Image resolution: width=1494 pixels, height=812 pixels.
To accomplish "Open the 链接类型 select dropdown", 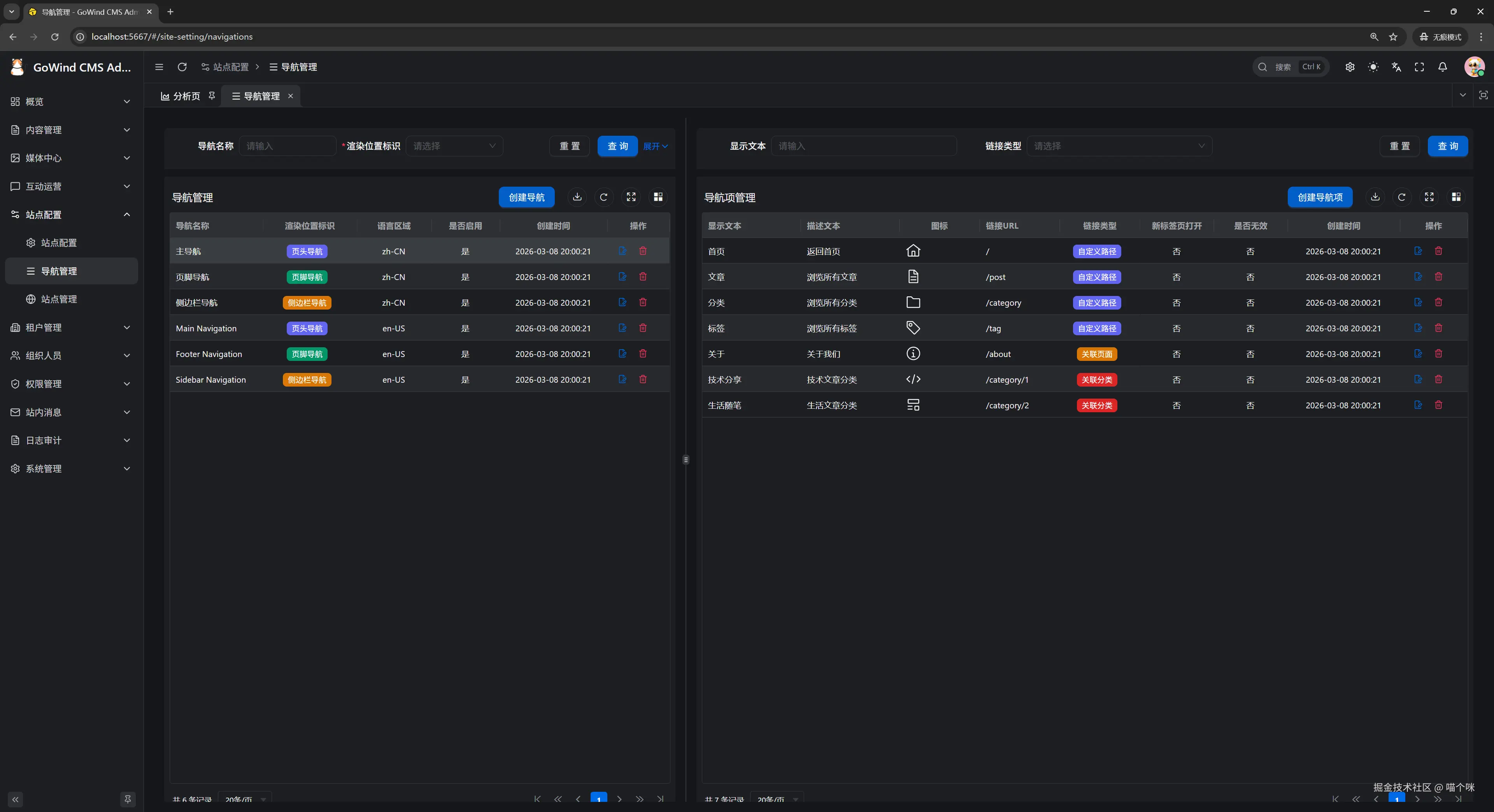I will pyautogui.click(x=1119, y=146).
